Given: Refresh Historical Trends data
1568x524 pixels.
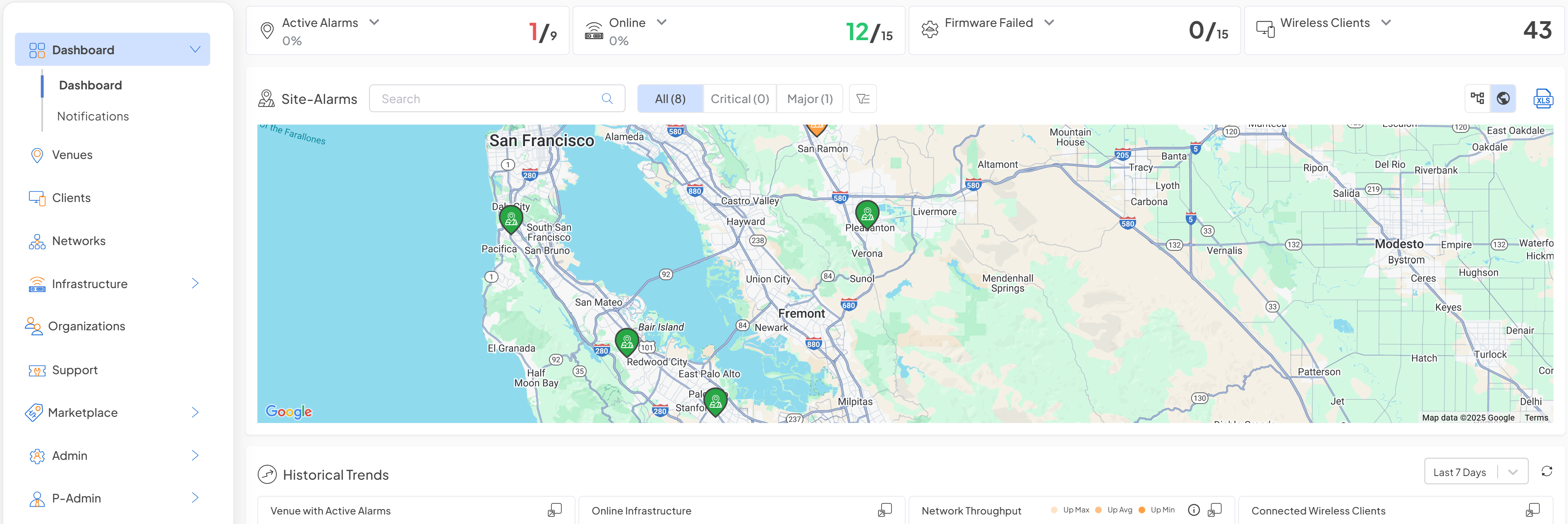Looking at the screenshot, I should [x=1547, y=471].
